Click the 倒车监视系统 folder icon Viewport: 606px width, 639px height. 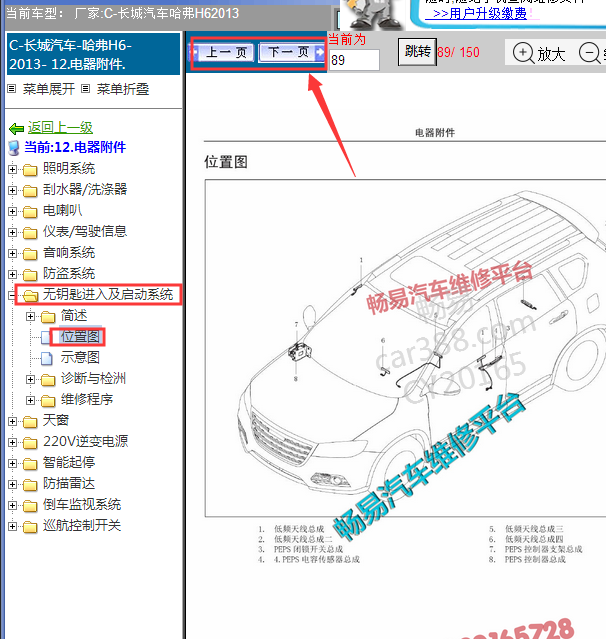point(30,505)
